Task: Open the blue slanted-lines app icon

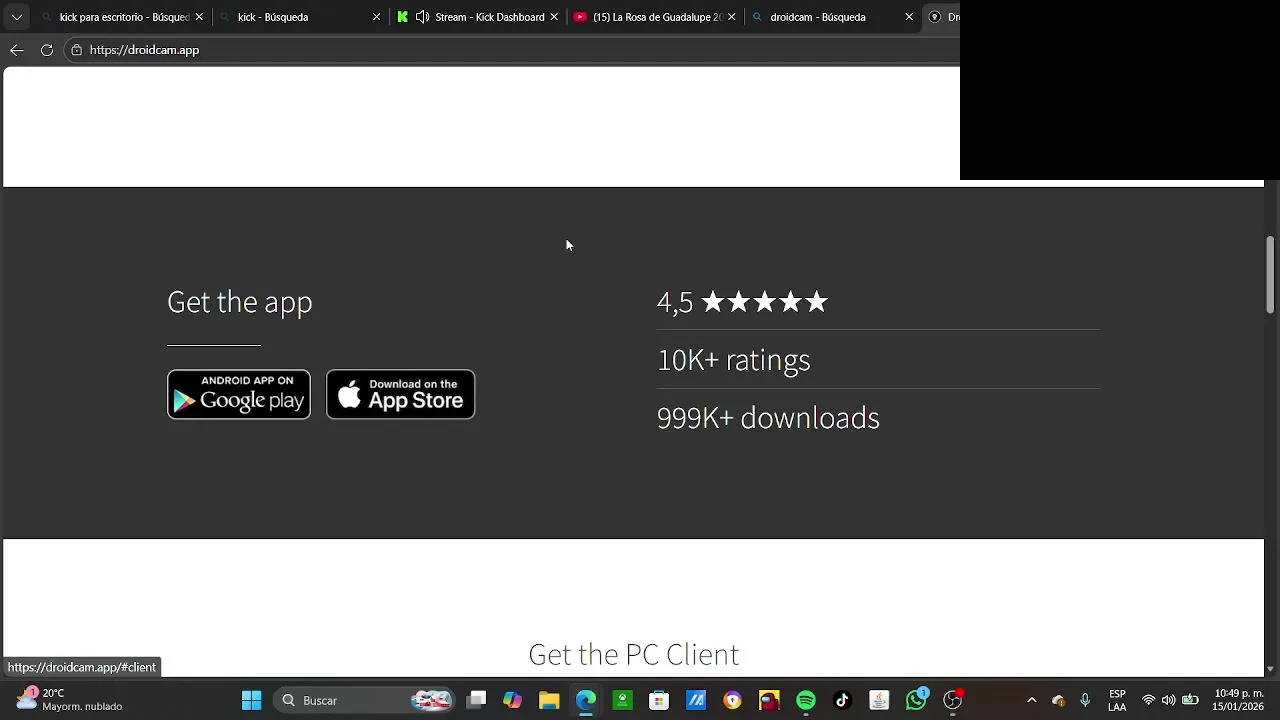Action: click(x=696, y=700)
